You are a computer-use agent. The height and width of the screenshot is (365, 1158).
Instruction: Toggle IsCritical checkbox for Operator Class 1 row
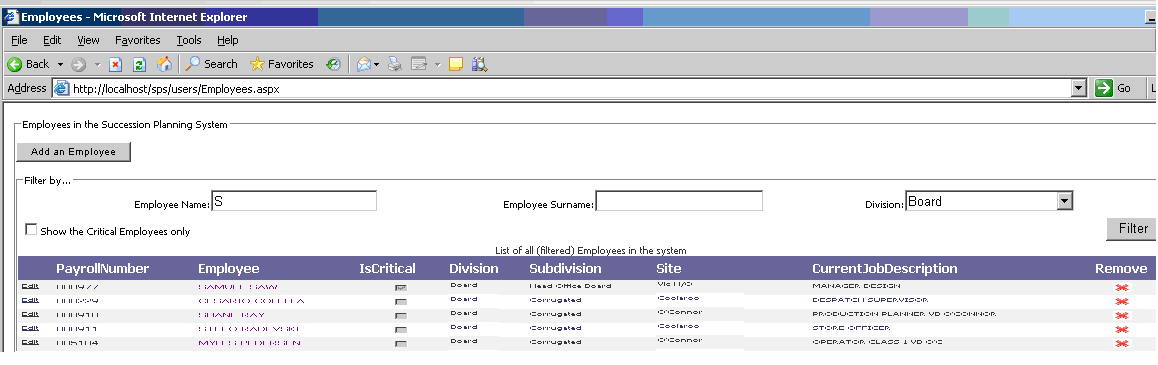401,344
